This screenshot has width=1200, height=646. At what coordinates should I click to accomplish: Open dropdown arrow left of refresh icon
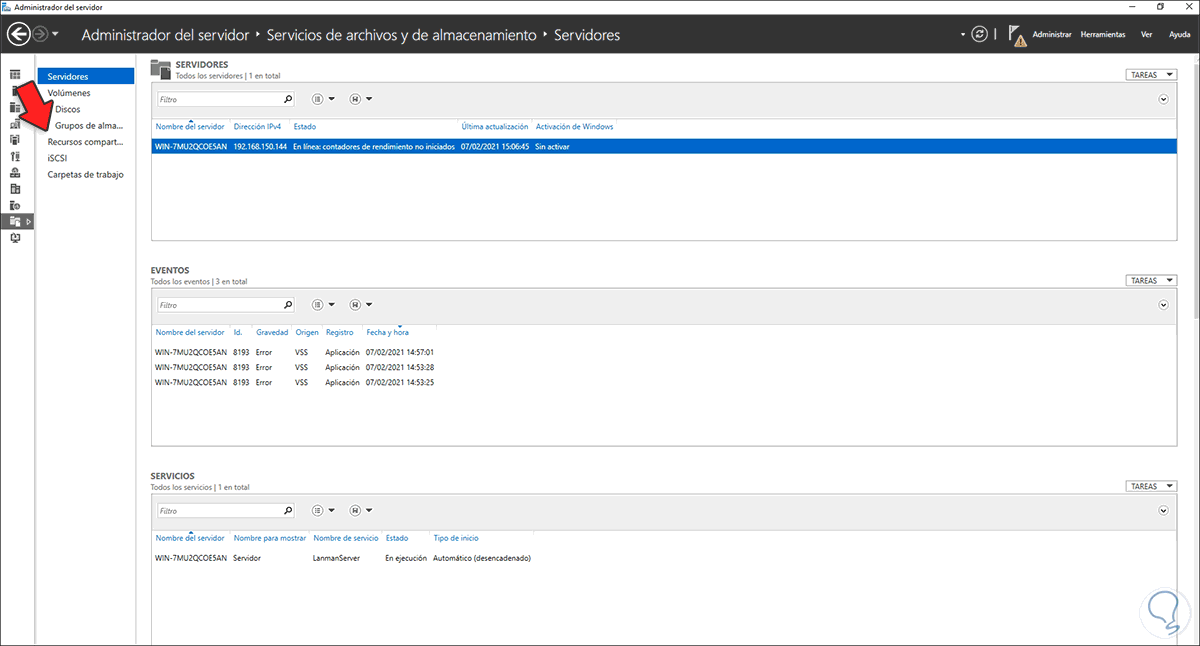coord(963,35)
